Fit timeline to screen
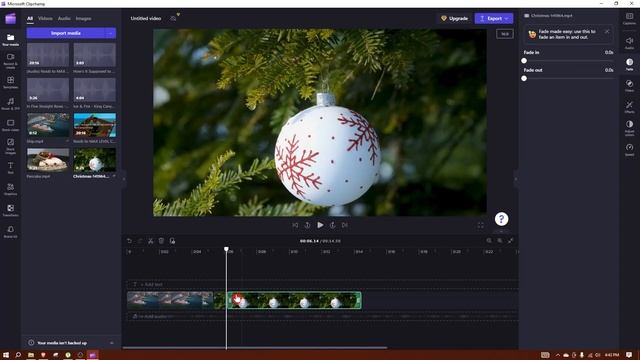Image resolution: width=640 pixels, height=360 pixels. (511, 241)
